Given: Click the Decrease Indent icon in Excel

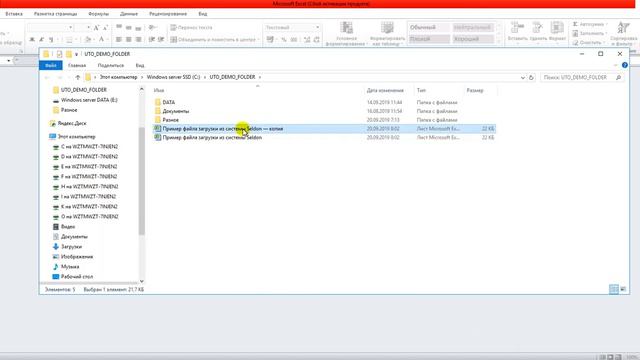Looking at the screenshot, I should [x=151, y=40].
